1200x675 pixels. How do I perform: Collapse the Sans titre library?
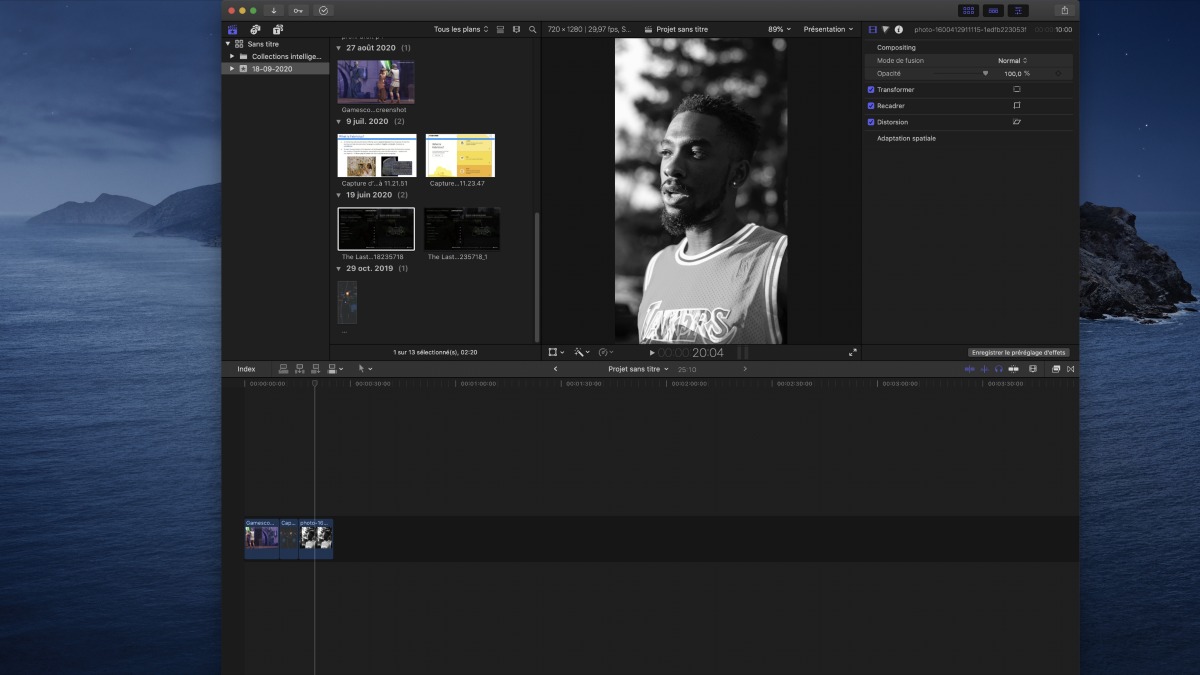click(x=228, y=44)
